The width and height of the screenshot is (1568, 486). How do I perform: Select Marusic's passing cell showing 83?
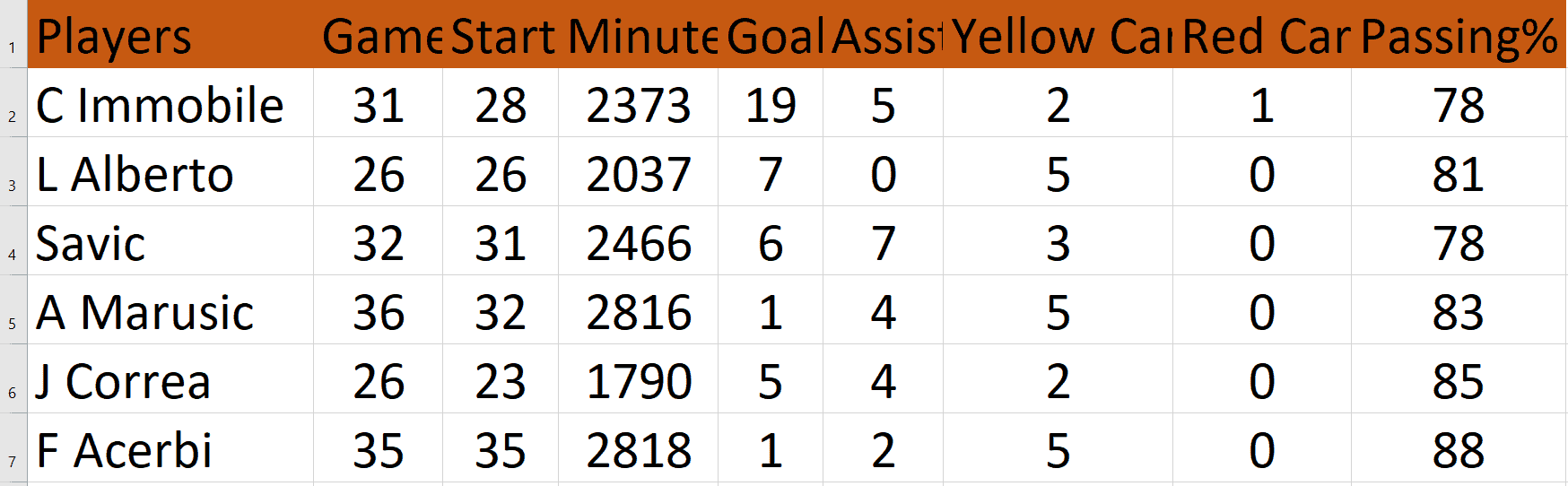(x=1458, y=312)
